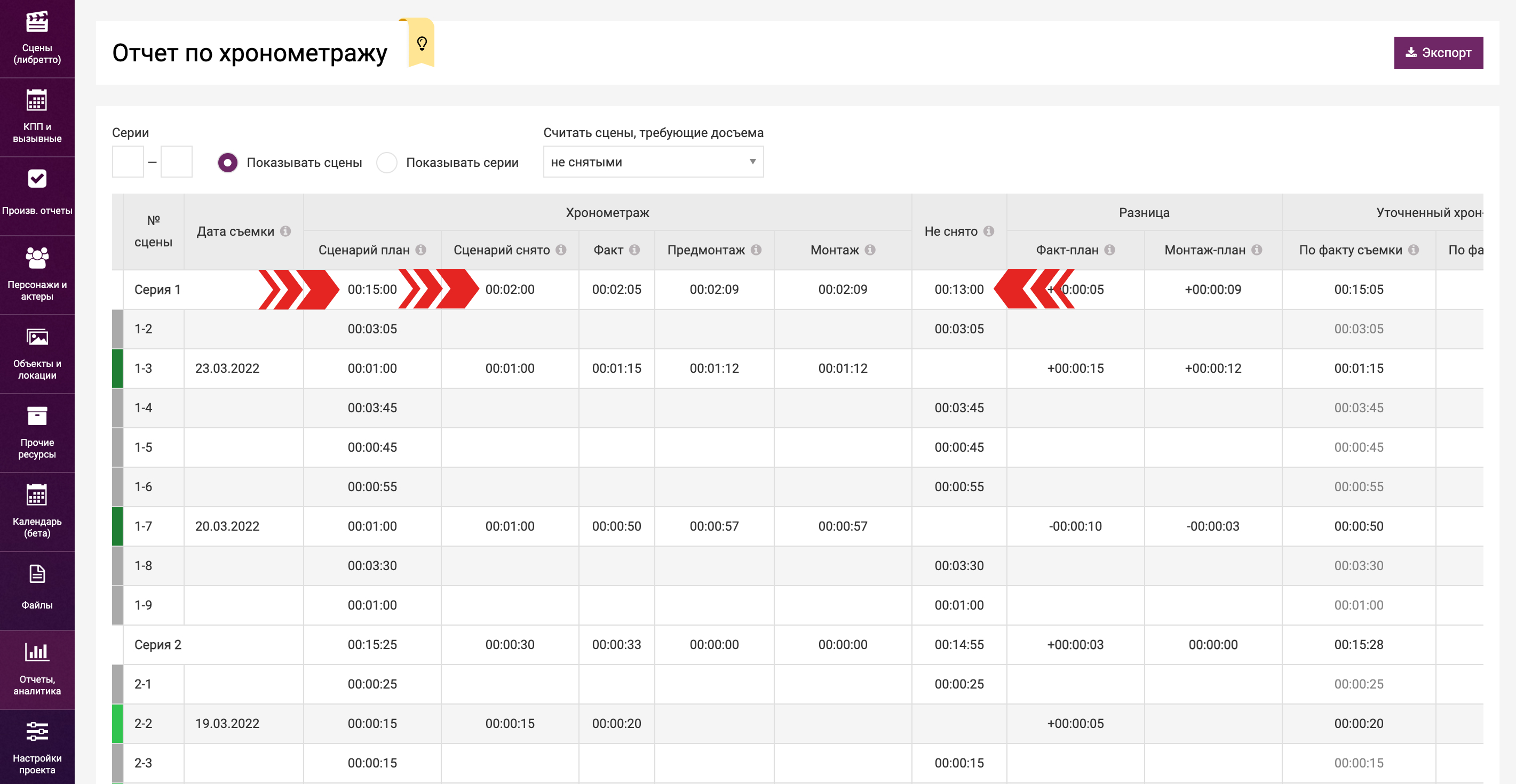
Task: Select Показывать сцены radio button
Action: point(228,162)
